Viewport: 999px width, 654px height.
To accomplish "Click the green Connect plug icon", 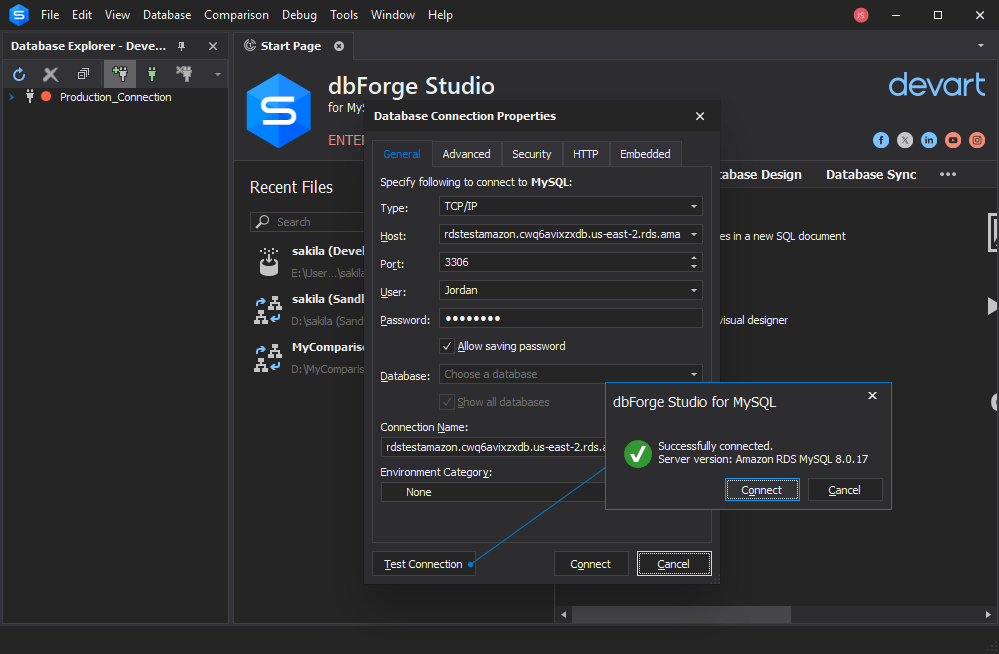I will (151, 73).
